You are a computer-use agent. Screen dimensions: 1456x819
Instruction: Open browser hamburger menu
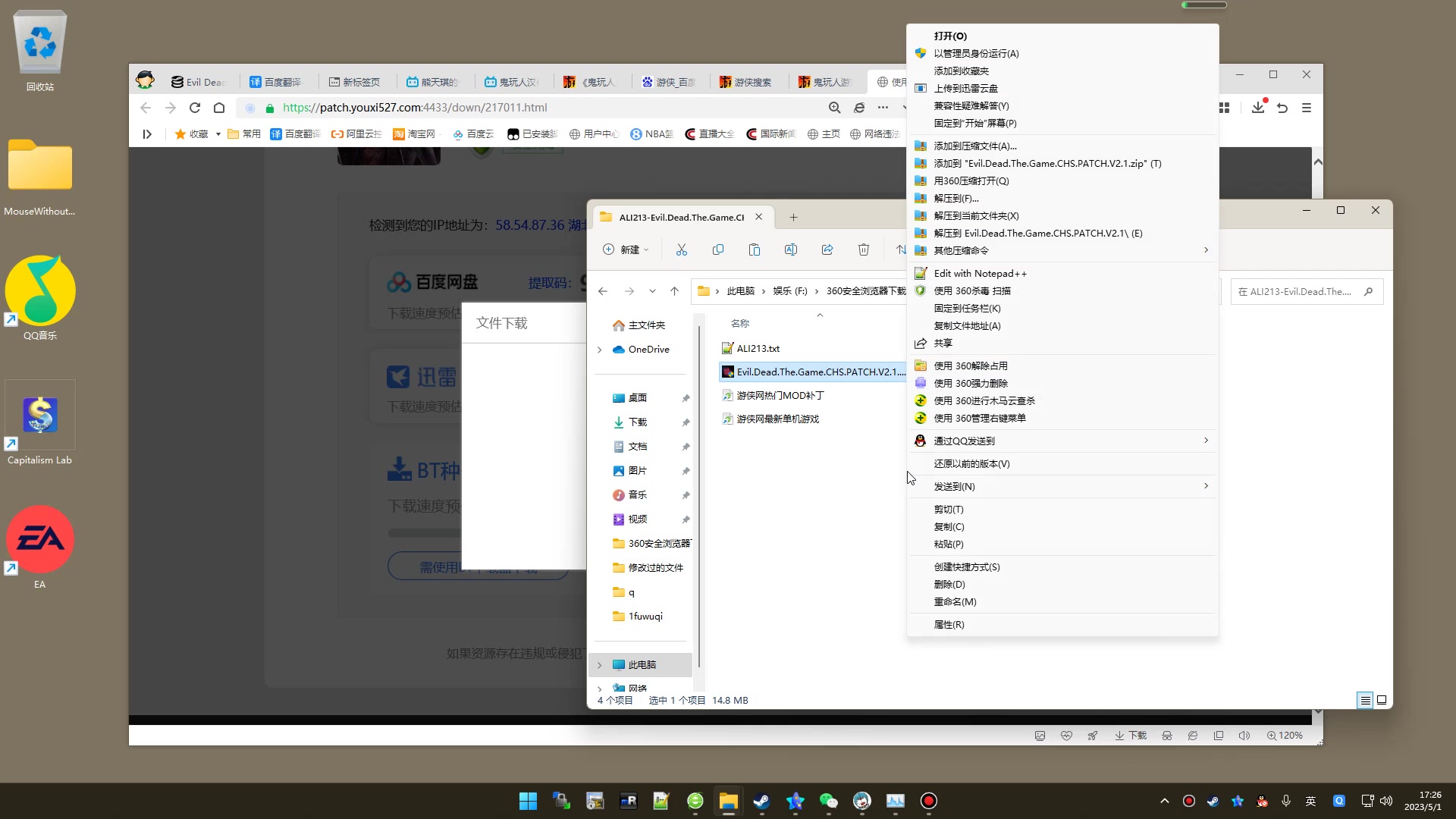(x=1306, y=108)
